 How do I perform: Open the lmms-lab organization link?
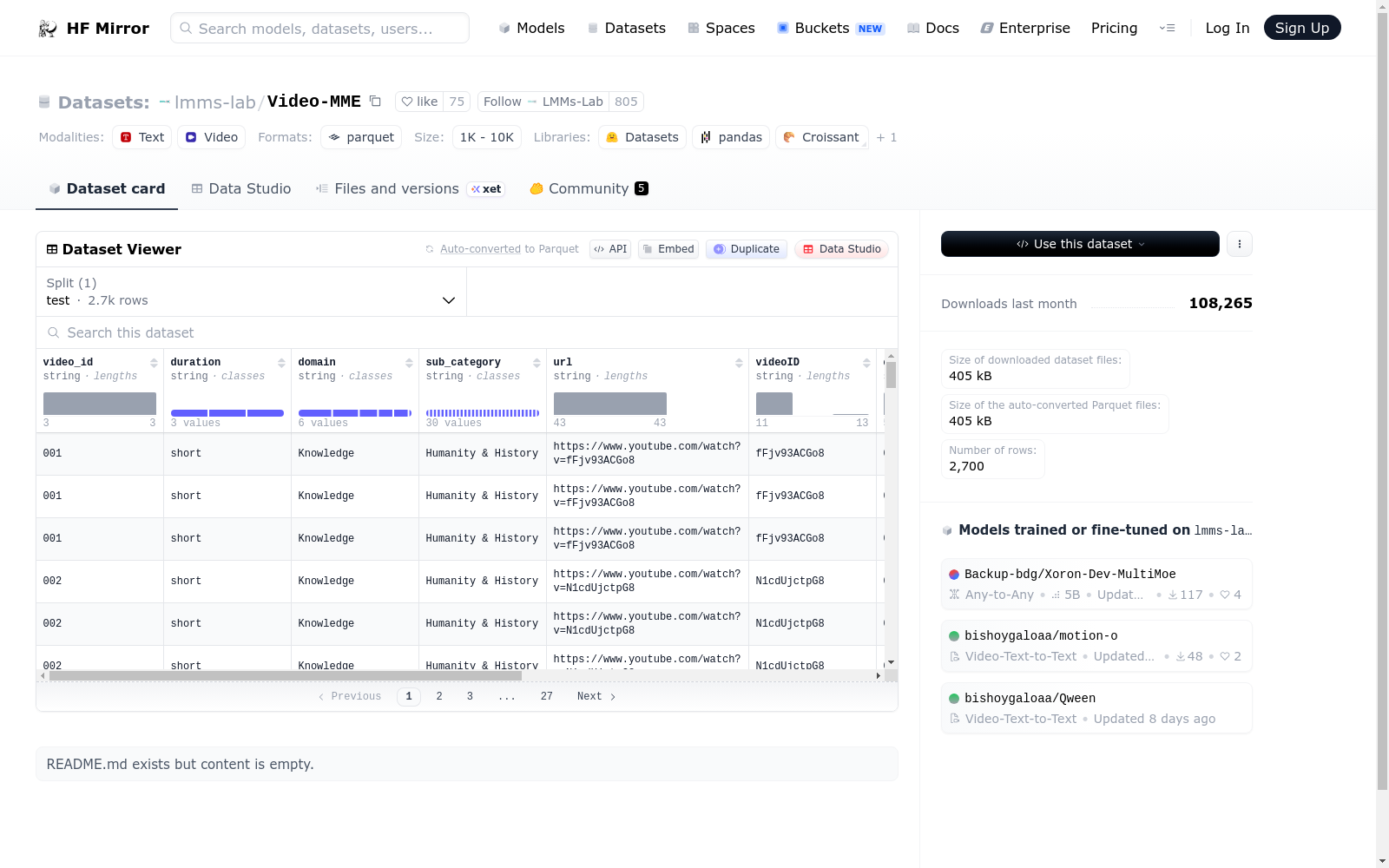[215, 102]
